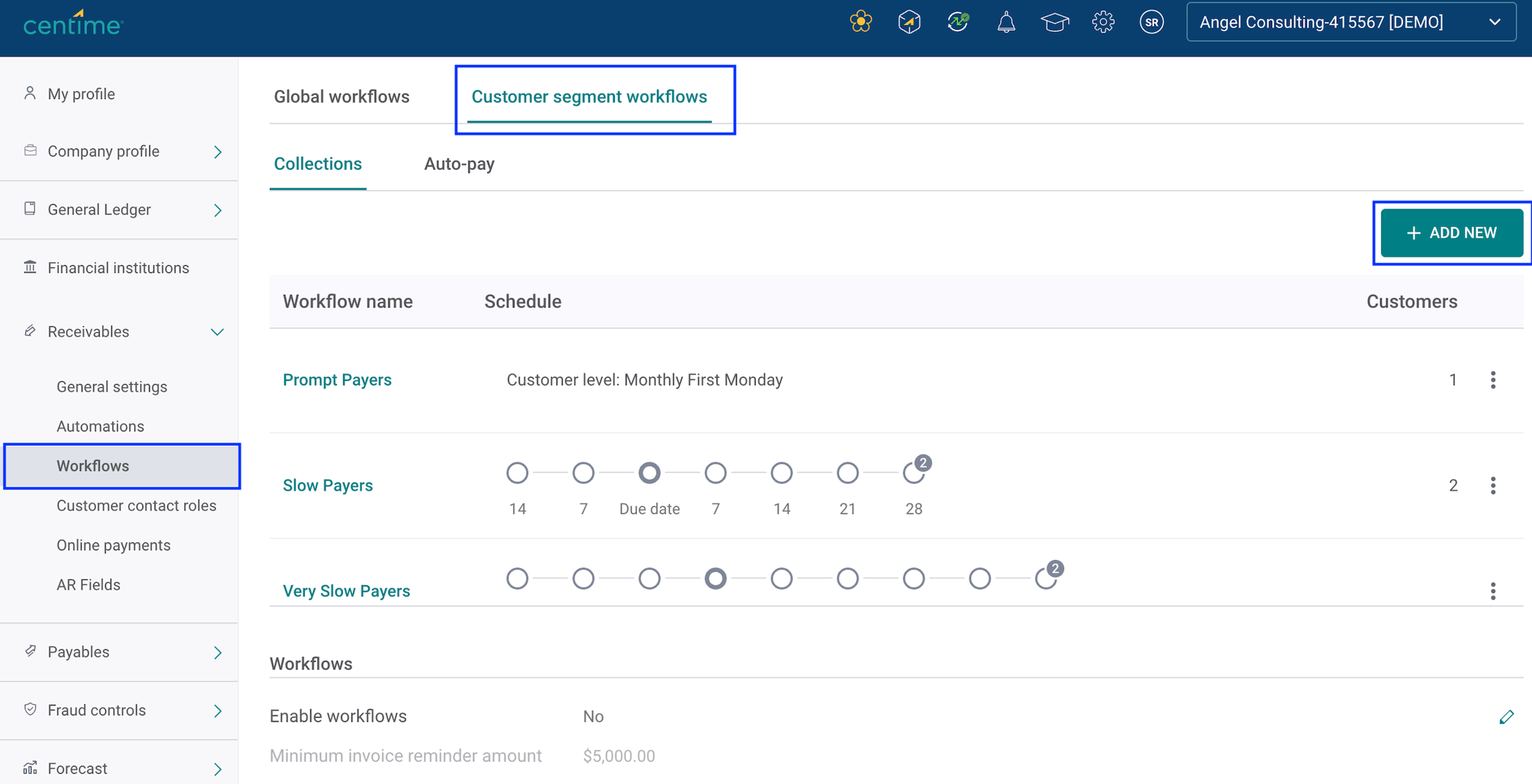Click the SR user avatar icon

pos(1152,22)
